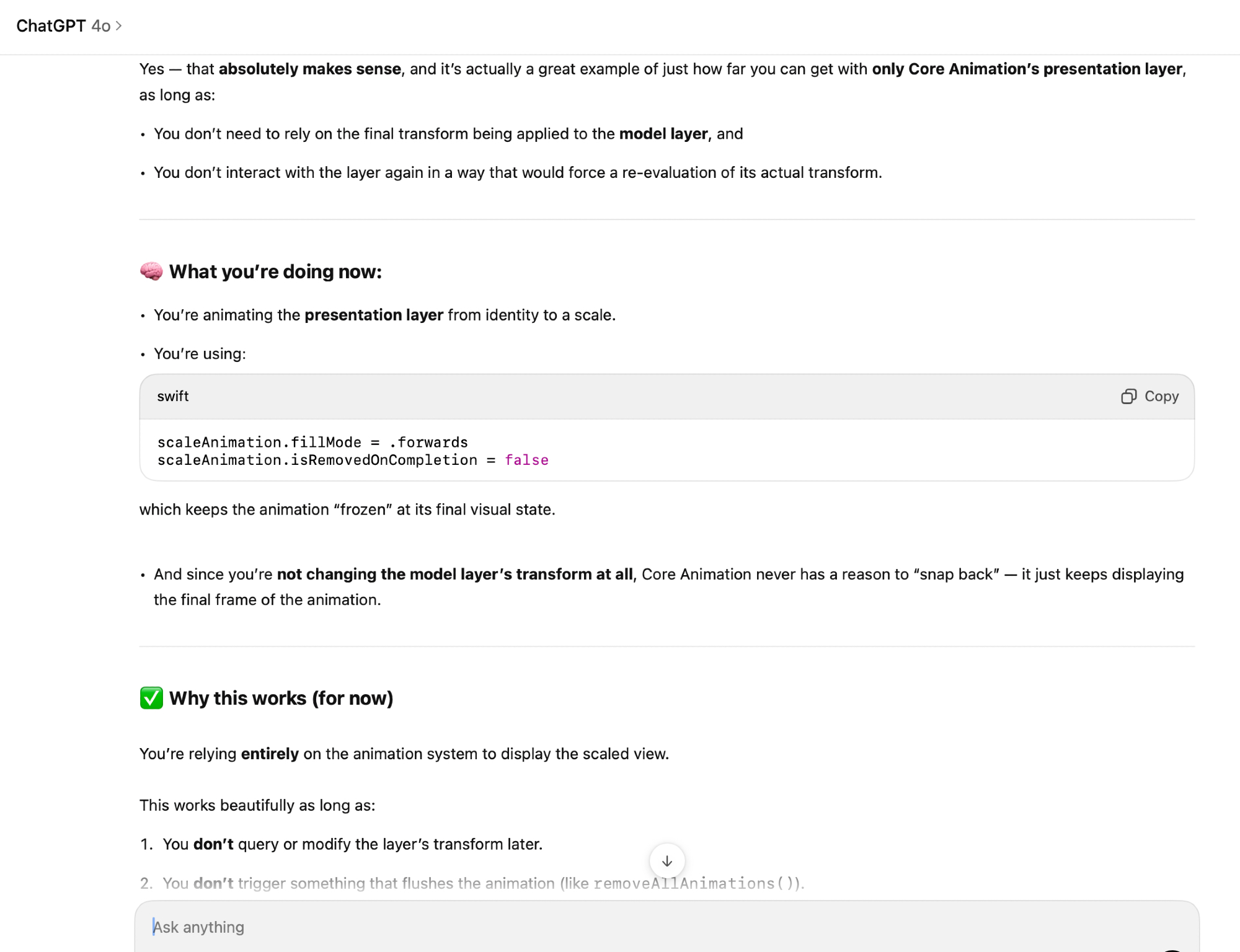Click the swift language label
This screenshot has height=952, width=1240.
(x=172, y=396)
